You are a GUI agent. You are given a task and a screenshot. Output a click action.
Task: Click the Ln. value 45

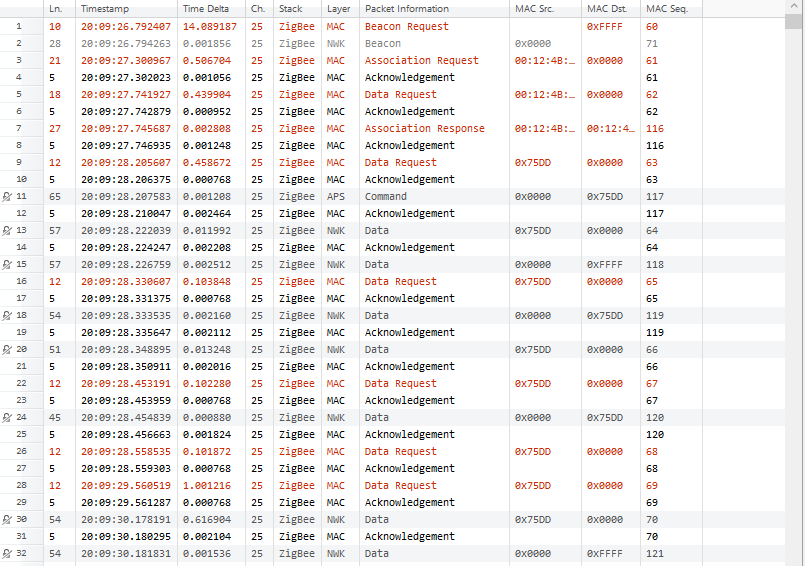[x=55, y=418]
